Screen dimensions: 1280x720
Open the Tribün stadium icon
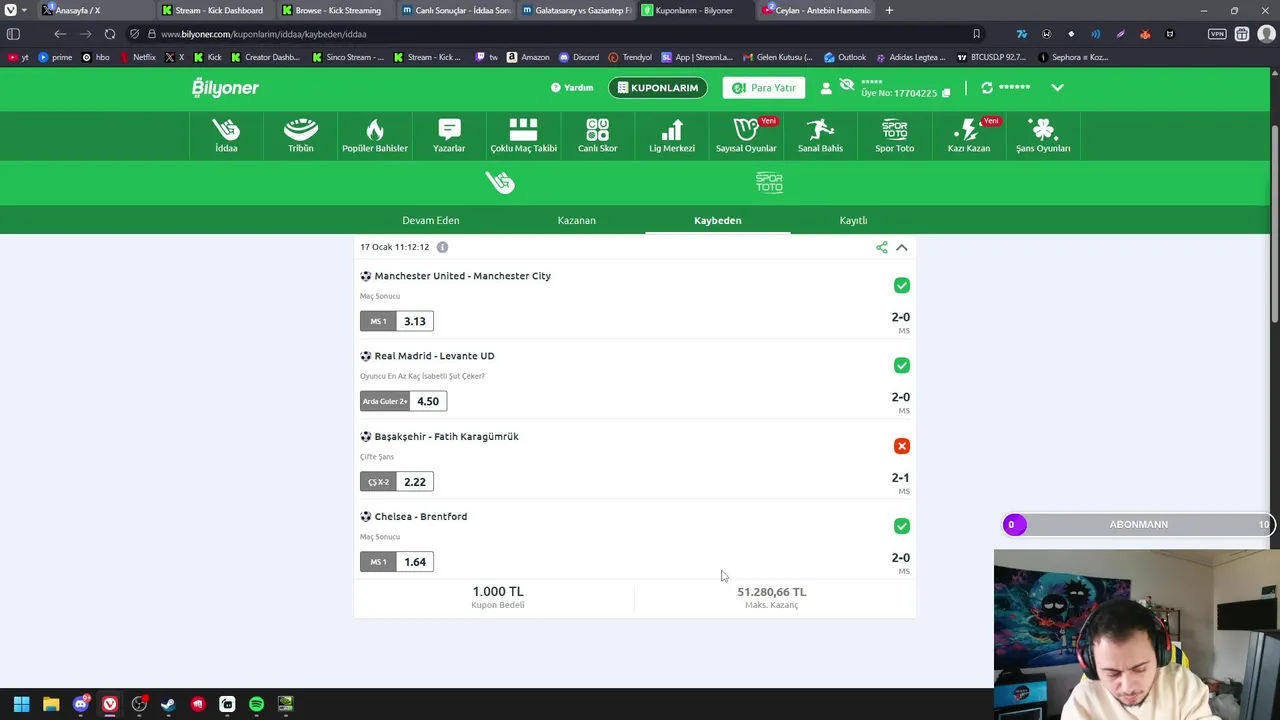300,136
